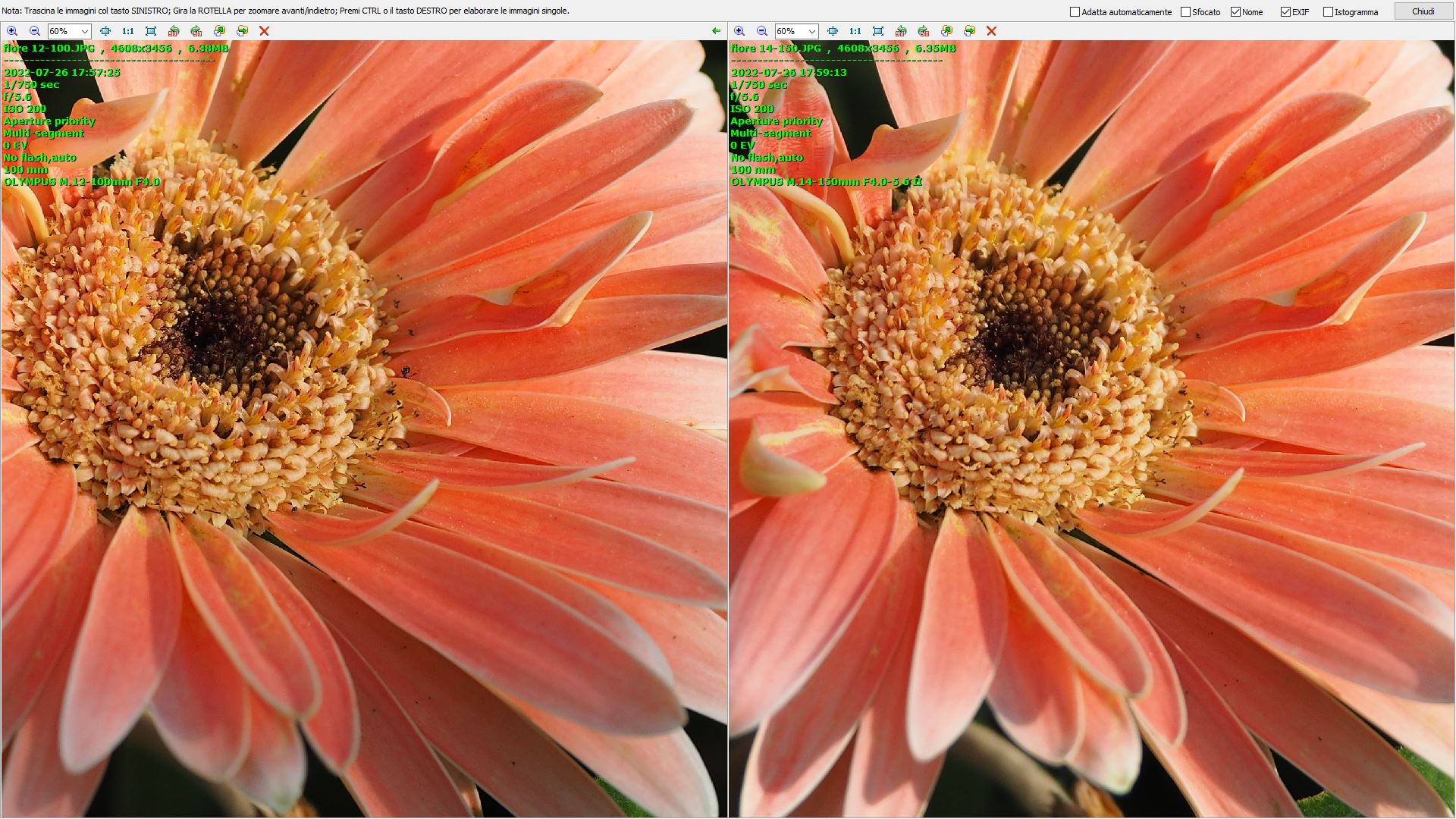Click the right pane's full-view frame icon
Viewport: 1456px width, 819px height.
(878, 31)
